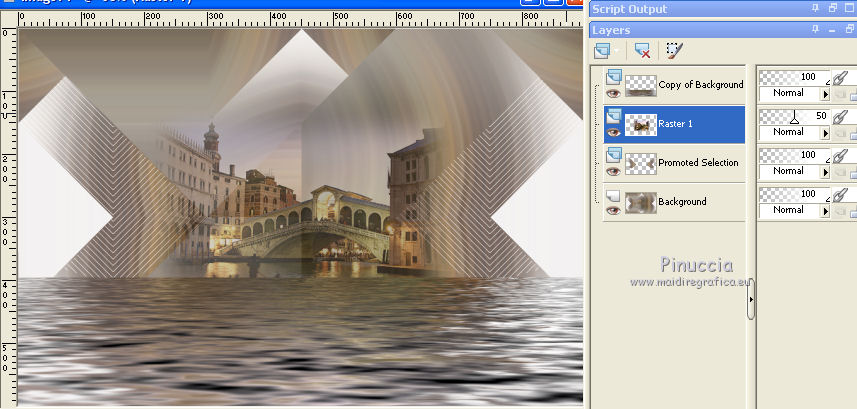Hide the Promoted Selection layer
This screenshot has width=857, height=409.
tap(613, 171)
